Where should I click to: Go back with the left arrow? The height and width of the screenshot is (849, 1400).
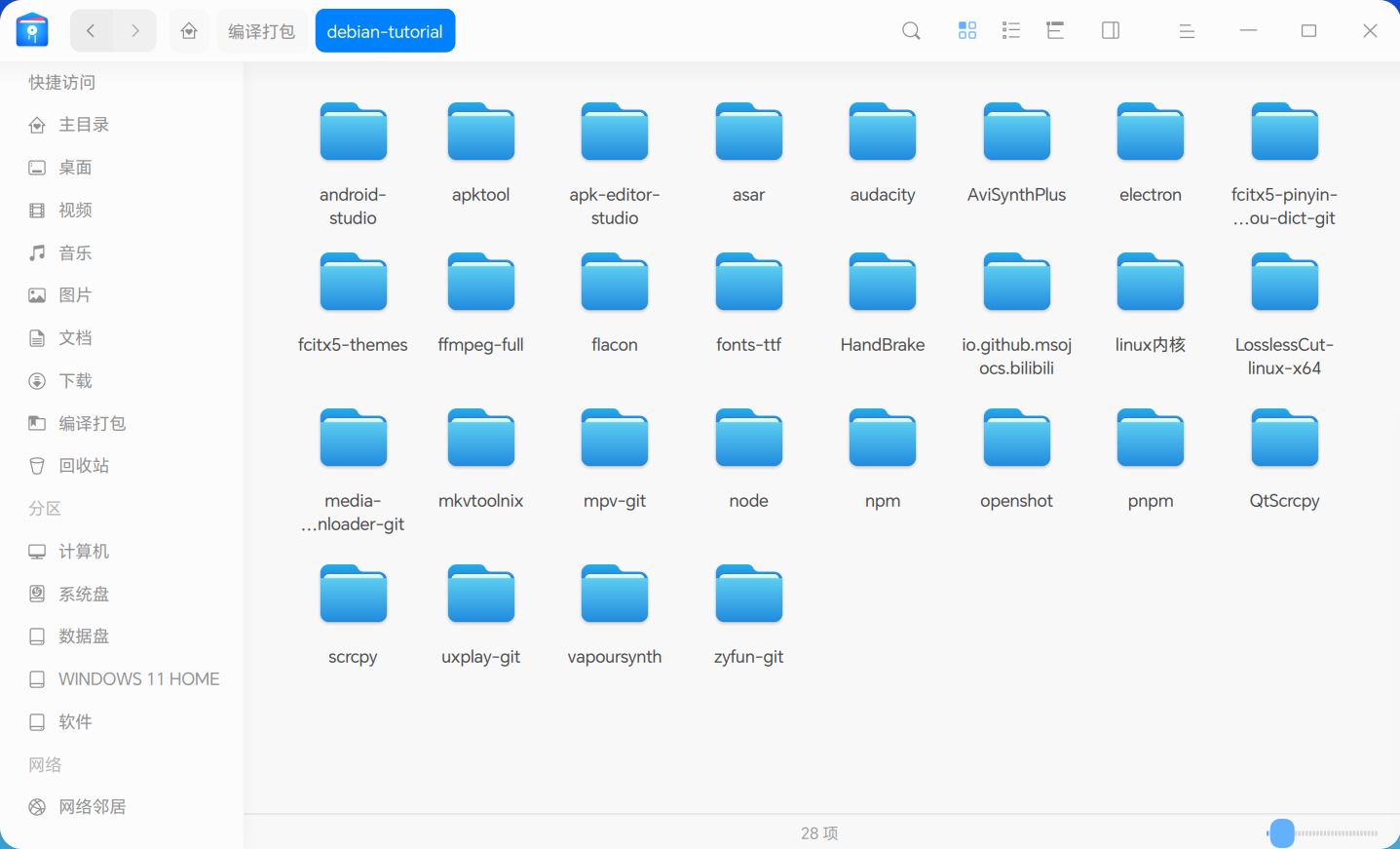pyautogui.click(x=92, y=31)
